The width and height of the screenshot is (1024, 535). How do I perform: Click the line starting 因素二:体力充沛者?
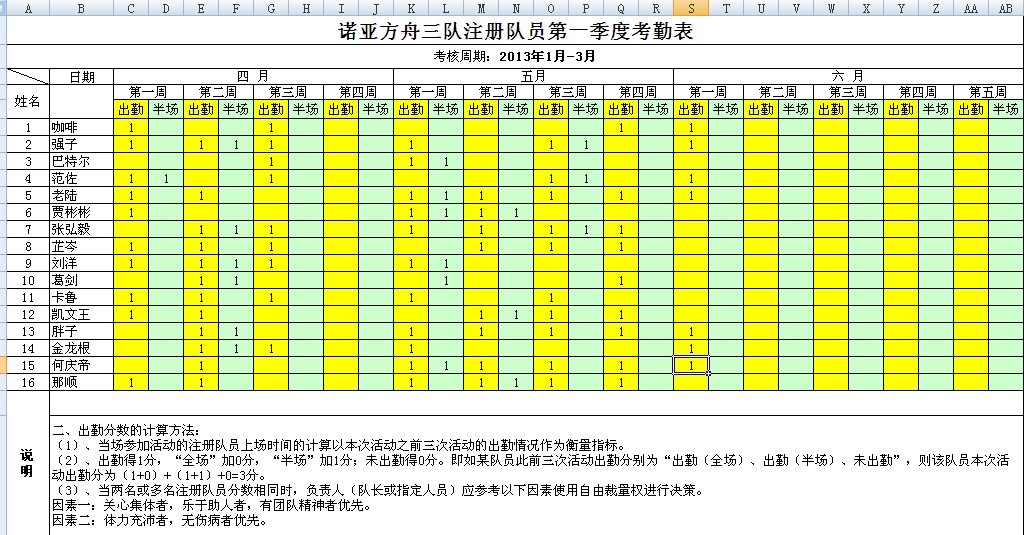click(160, 521)
